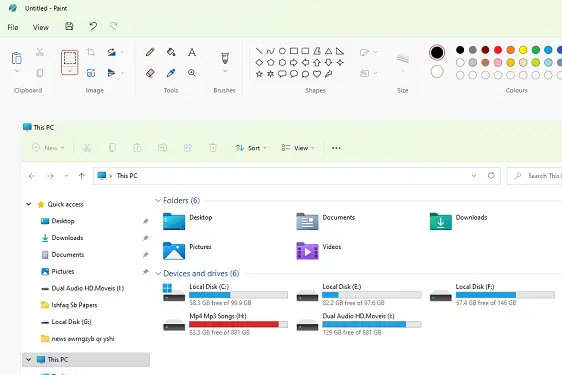Screen dimensions: 562x375
Task: Select the Pencil tool in Paint
Action: pyautogui.click(x=150, y=52)
